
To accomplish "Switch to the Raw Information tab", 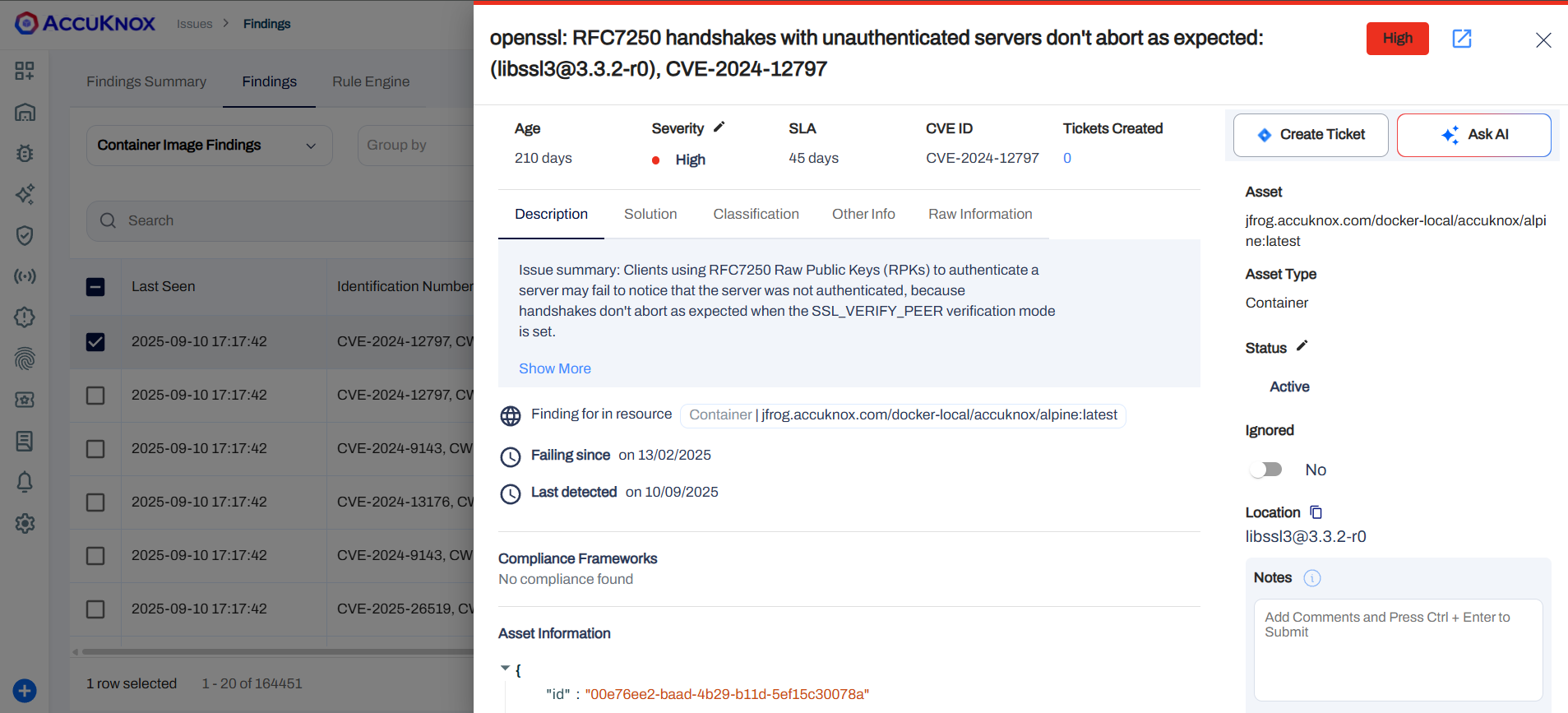I will (980, 215).
